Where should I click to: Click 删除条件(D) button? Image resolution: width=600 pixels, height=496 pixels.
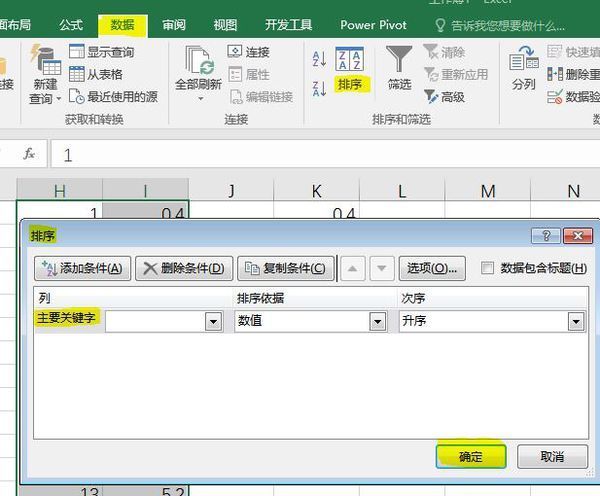tap(184, 269)
